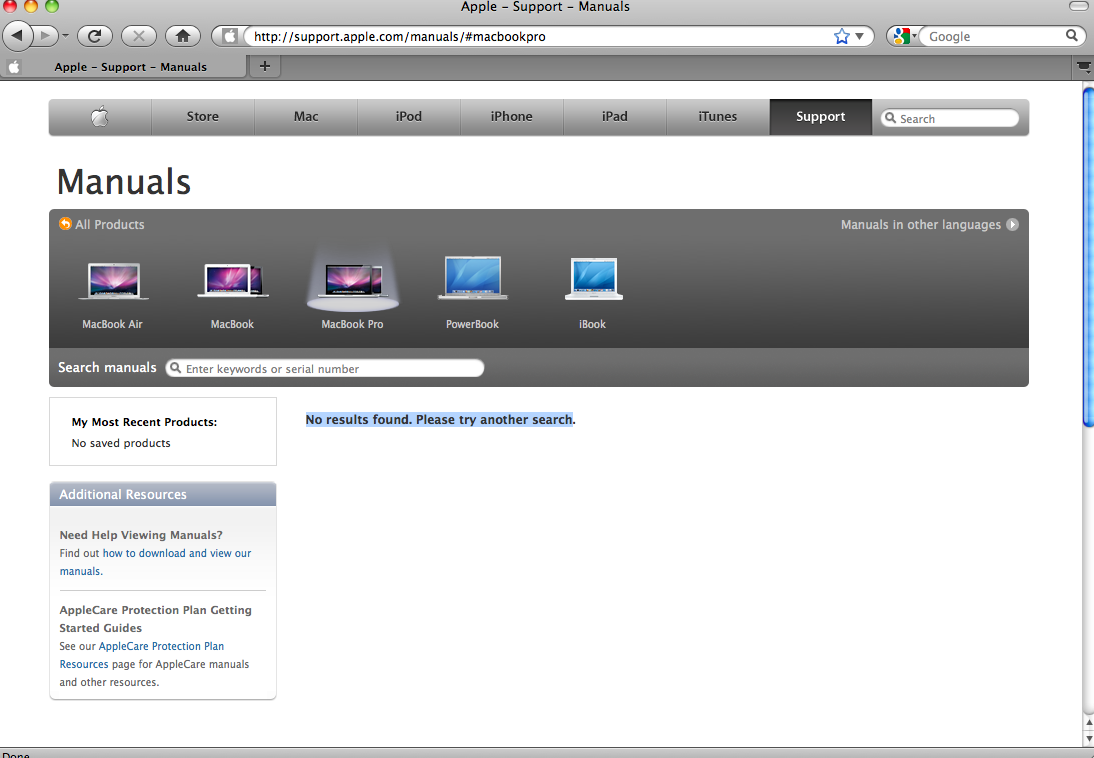Image resolution: width=1094 pixels, height=758 pixels.
Task: Click the site identity icon in address bar
Action: 230,36
